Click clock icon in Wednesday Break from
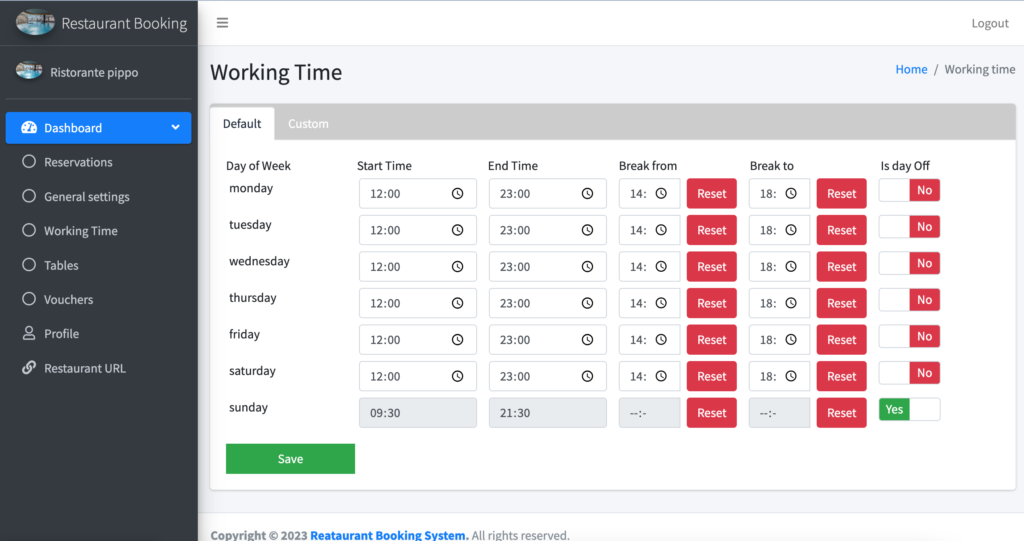Image resolution: width=1024 pixels, height=541 pixels. coord(661,267)
